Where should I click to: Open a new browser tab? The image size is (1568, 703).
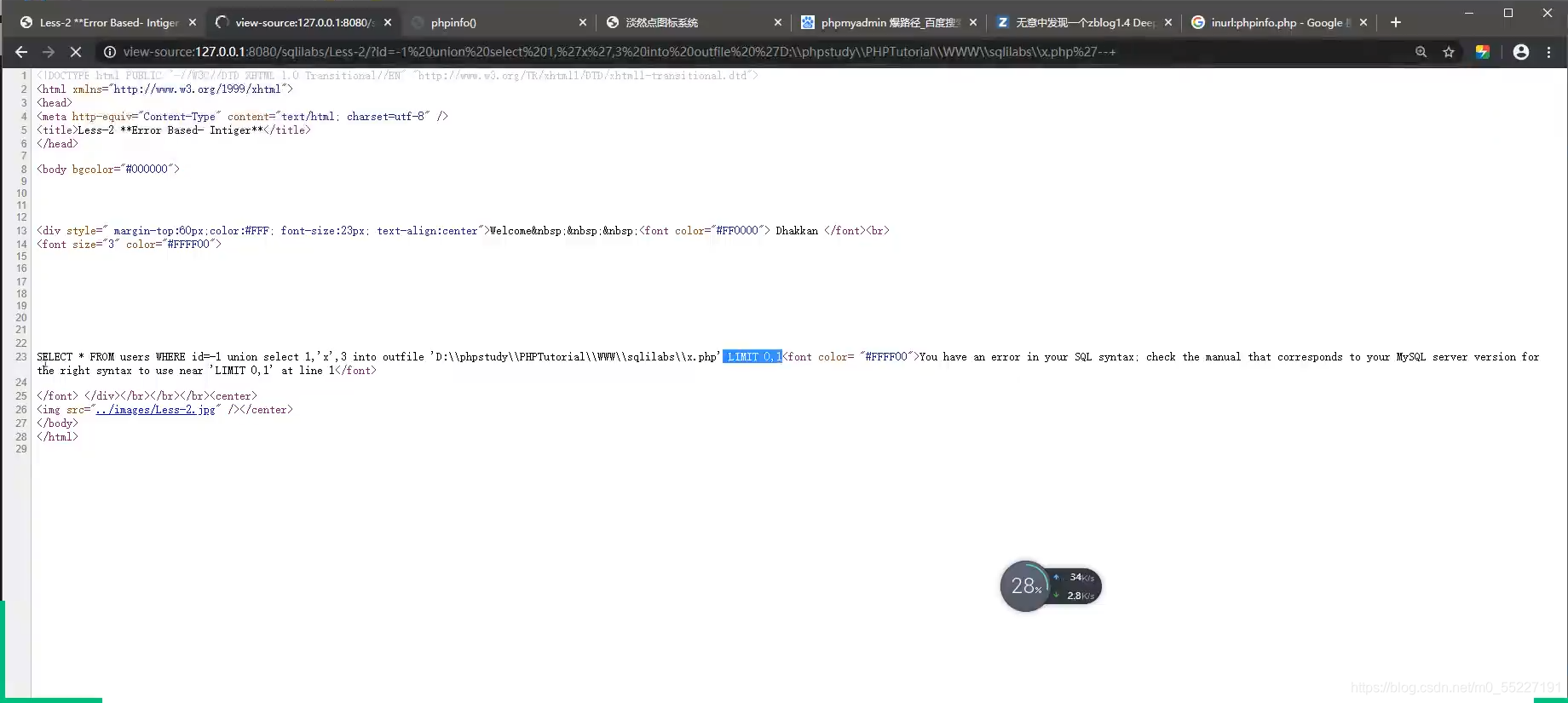(x=1396, y=22)
